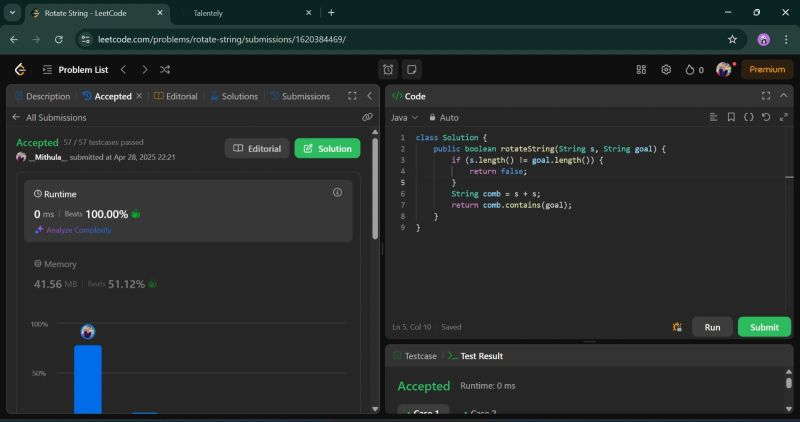Open the browser three-dot menu

(786, 39)
